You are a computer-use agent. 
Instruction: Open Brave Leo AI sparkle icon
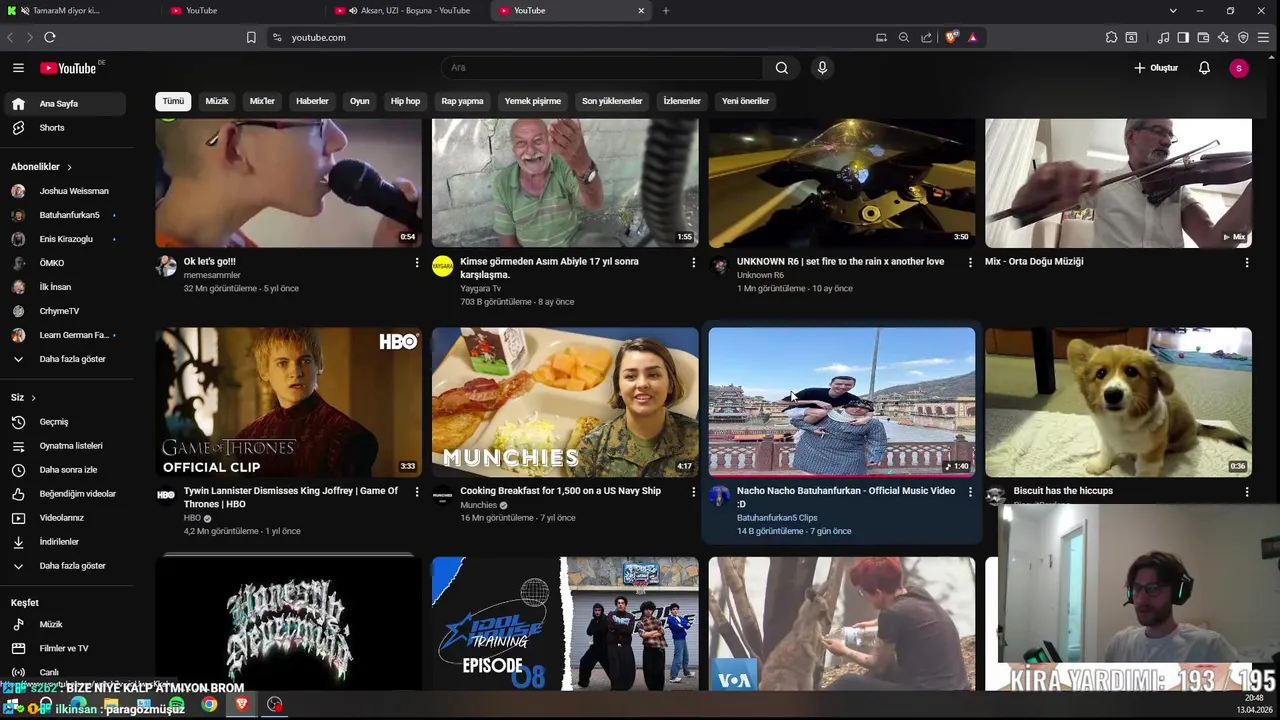pos(1223,37)
